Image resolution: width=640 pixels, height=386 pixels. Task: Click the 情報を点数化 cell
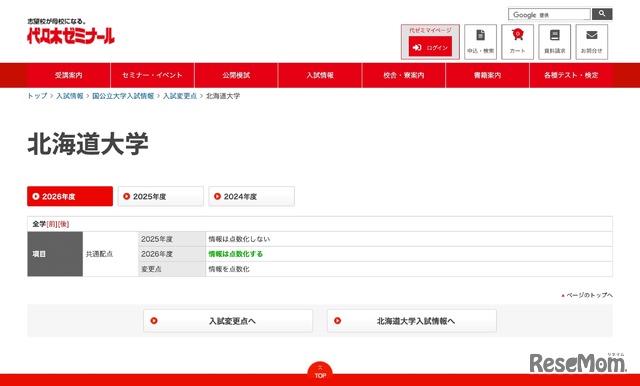coord(409,269)
